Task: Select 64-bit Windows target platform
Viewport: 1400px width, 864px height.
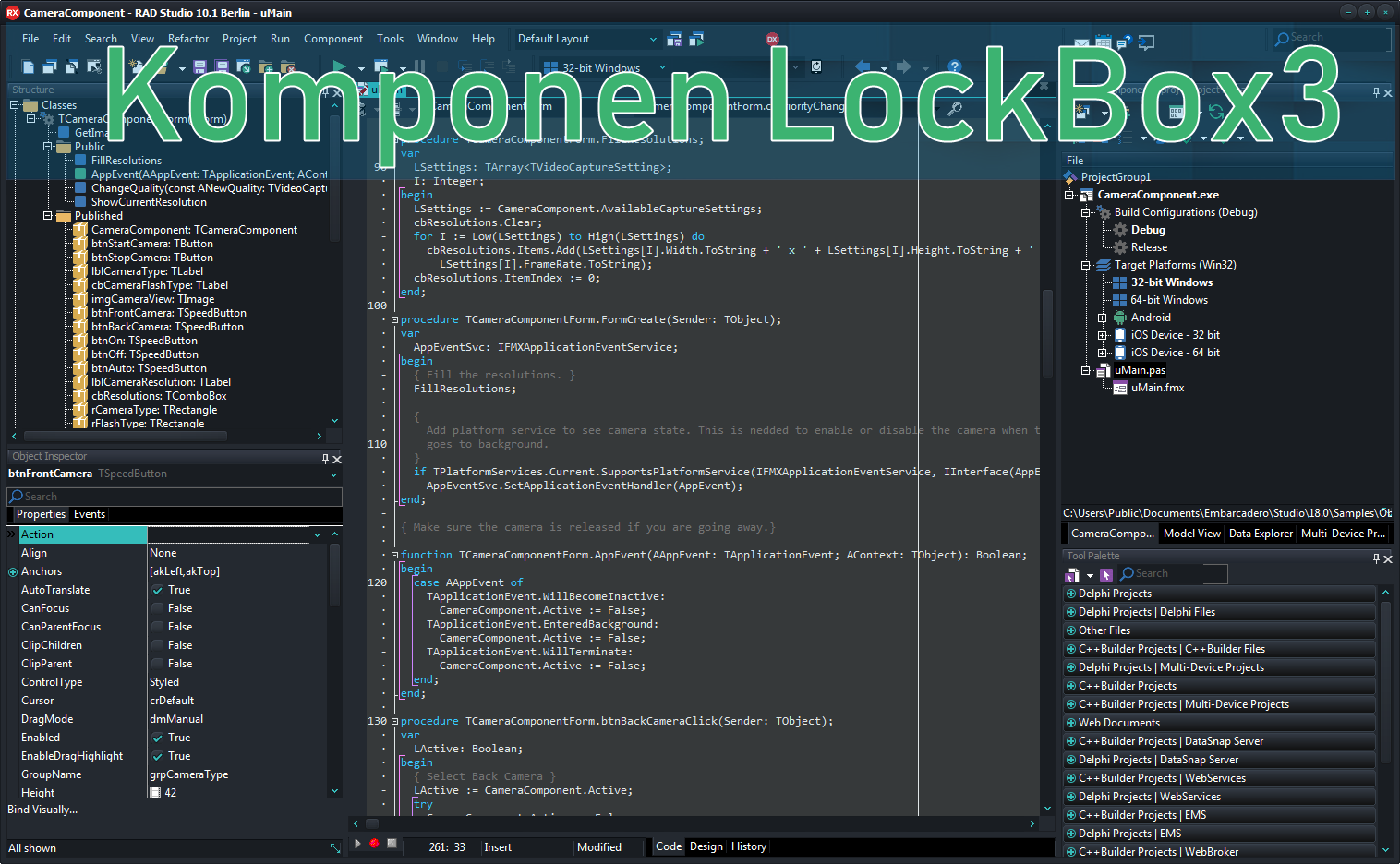Action: coord(1169,300)
